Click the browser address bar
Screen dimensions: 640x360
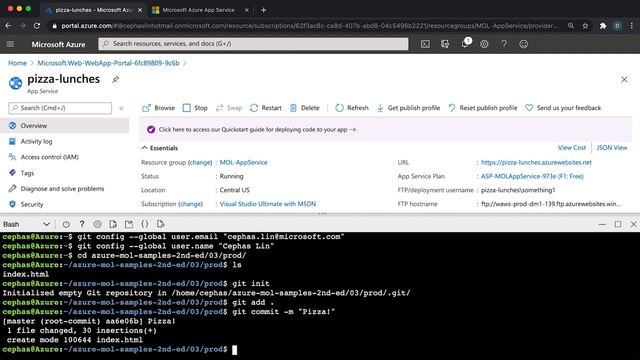[308, 26]
